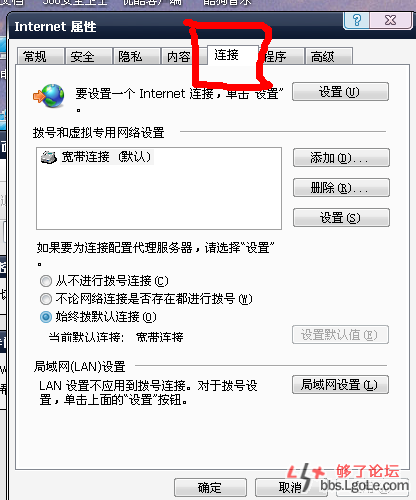
Task: Close the Internet 属性 dialog with X
Action: point(390,21)
